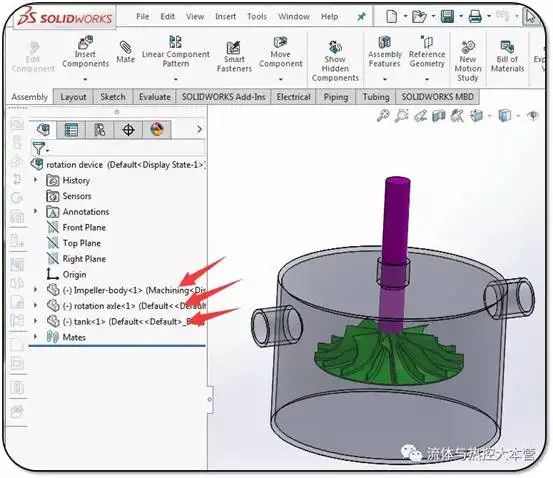553x478 pixels.
Task: Click Section View icon in view toolbar
Action: click(438, 115)
